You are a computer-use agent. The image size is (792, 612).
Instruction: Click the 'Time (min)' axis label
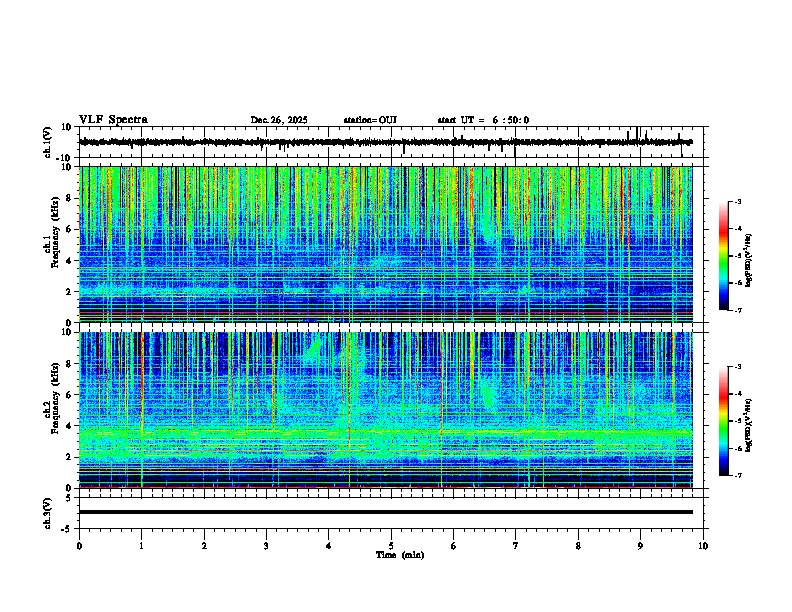[400, 555]
